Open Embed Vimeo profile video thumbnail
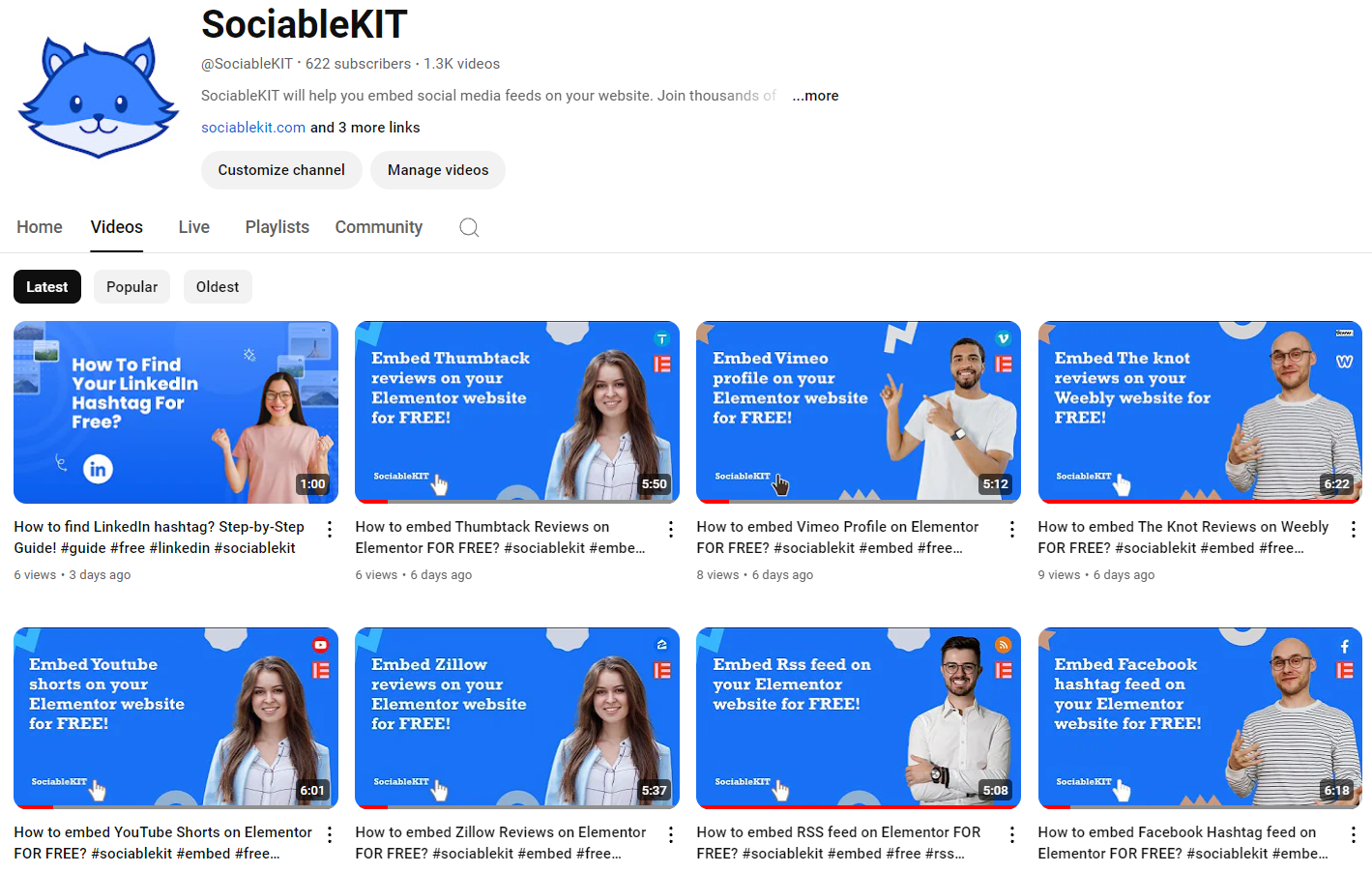The image size is (1372, 873). pyautogui.click(x=859, y=412)
